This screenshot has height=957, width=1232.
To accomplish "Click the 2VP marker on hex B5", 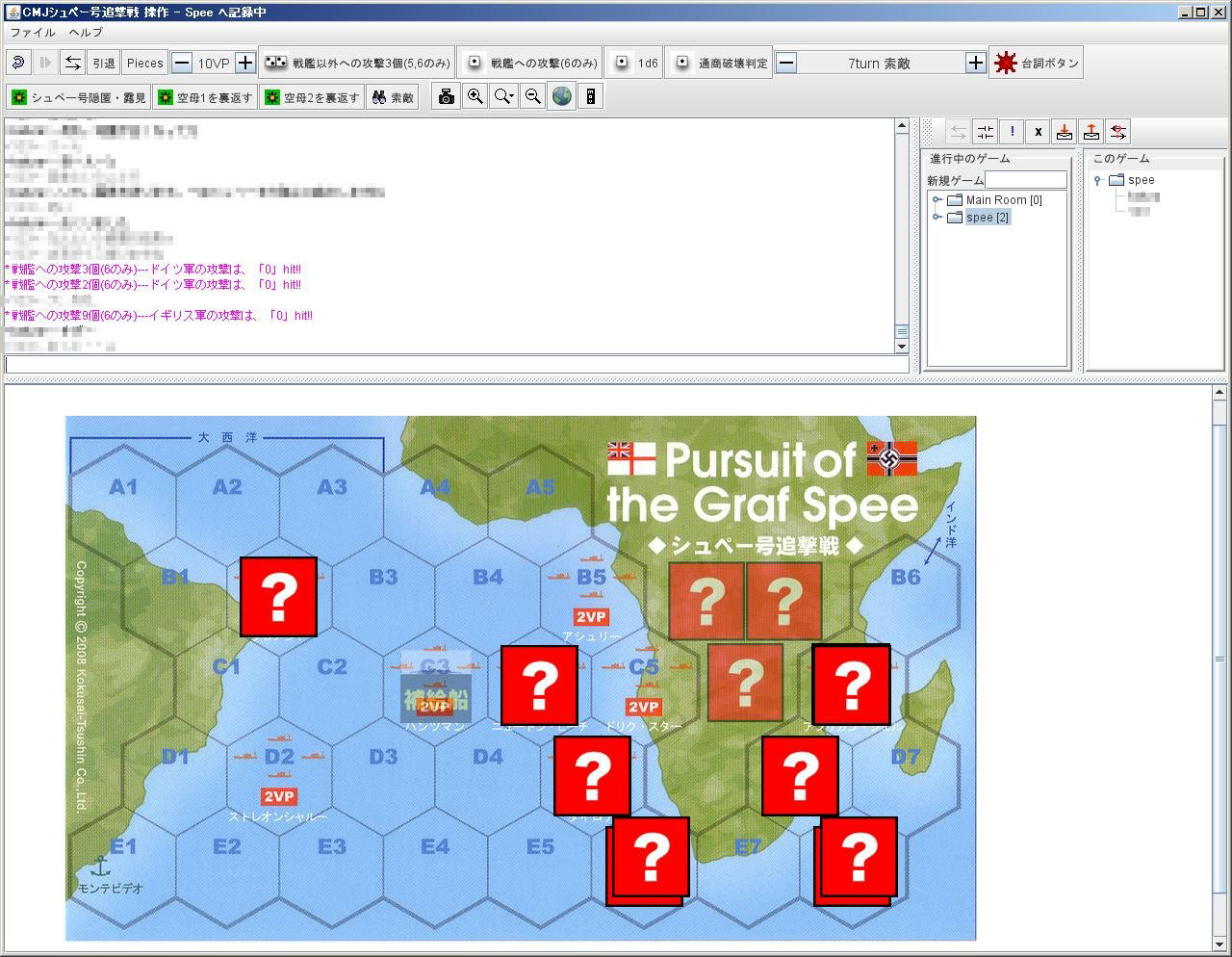I will point(591,616).
